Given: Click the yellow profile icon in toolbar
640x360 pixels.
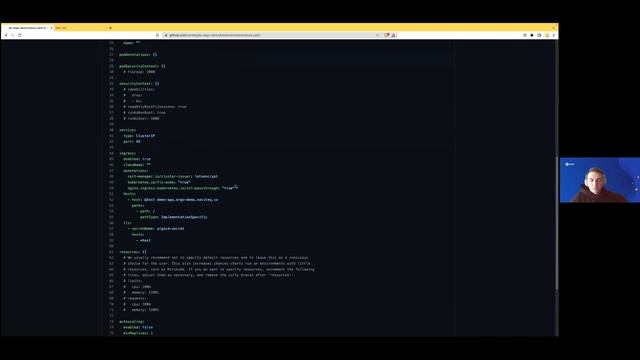Looking at the screenshot, I should click(x=547, y=35).
